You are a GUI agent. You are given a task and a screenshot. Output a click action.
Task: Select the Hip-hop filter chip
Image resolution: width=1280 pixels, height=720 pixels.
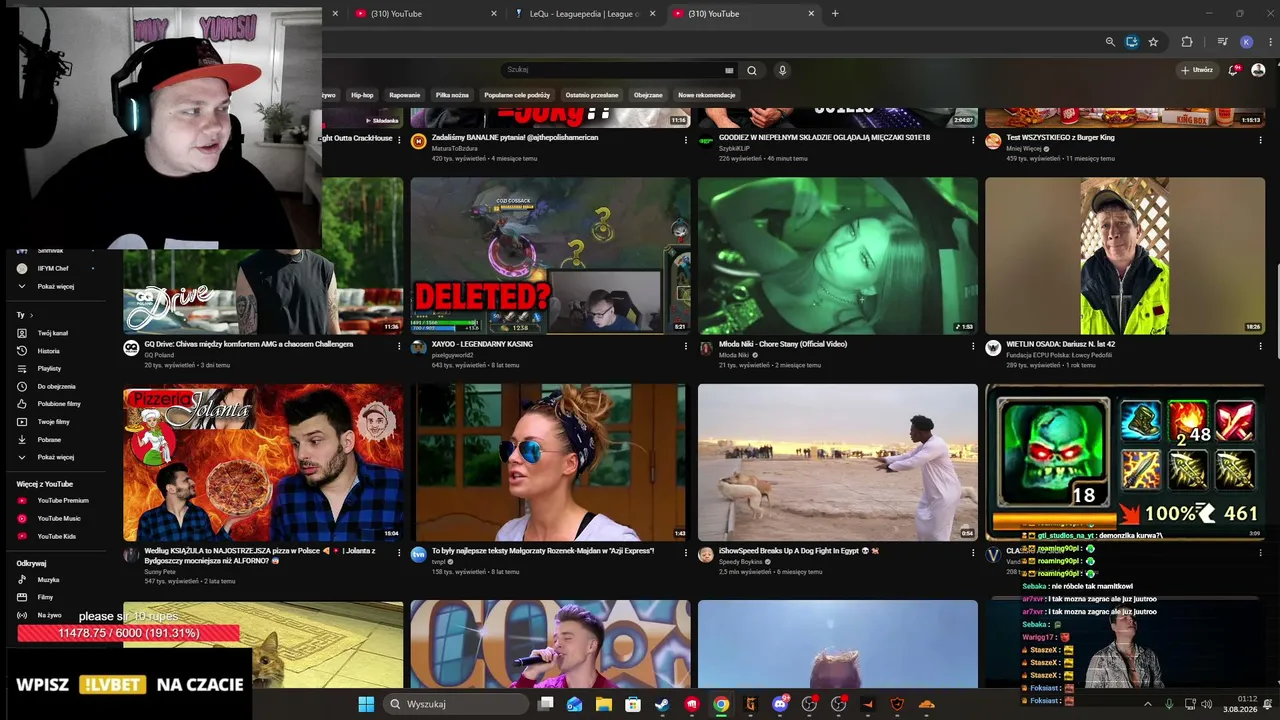(362, 95)
